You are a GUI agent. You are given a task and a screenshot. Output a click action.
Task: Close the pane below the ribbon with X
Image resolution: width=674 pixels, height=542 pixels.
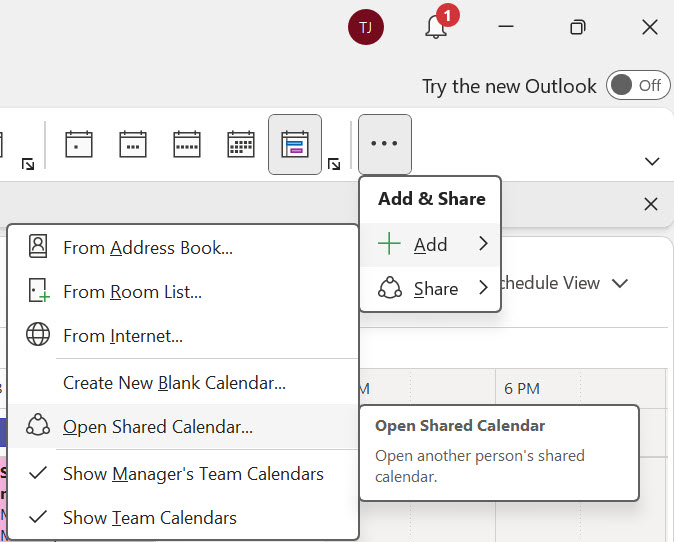point(651,204)
